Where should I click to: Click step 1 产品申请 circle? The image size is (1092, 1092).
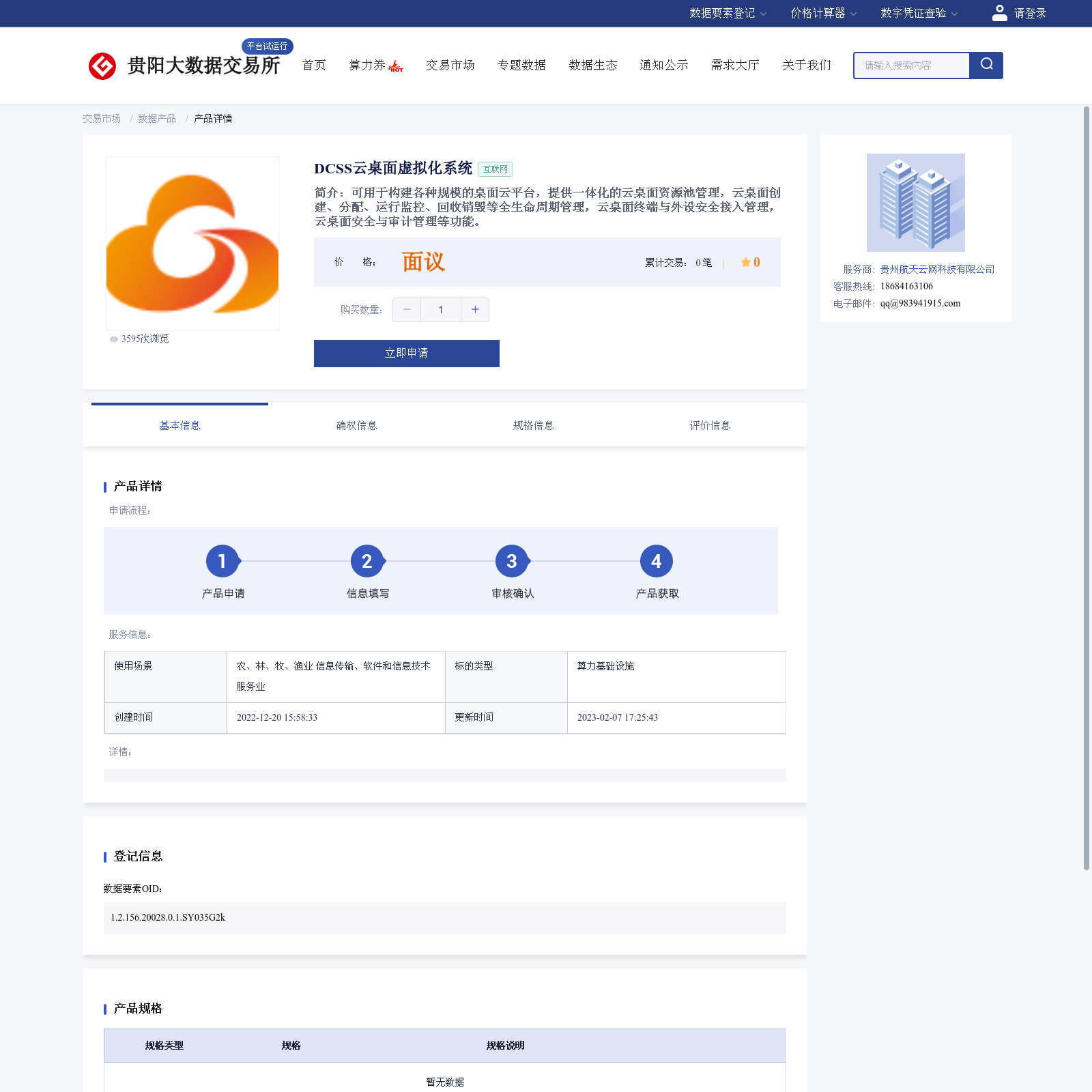pyautogui.click(x=222, y=561)
